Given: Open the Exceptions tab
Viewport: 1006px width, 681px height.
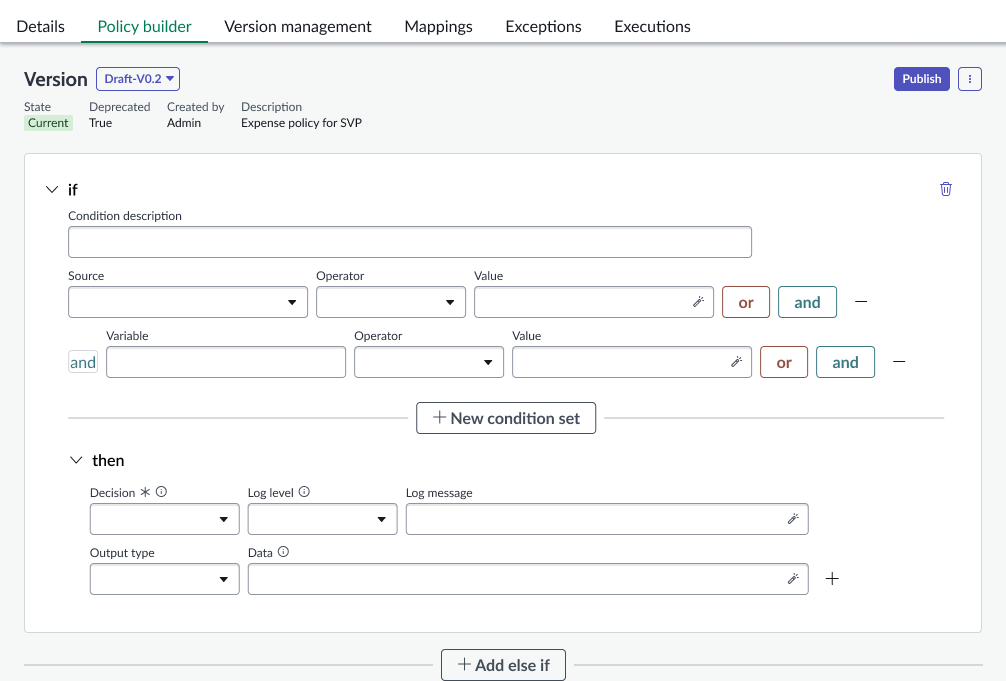Looking at the screenshot, I should point(543,26).
